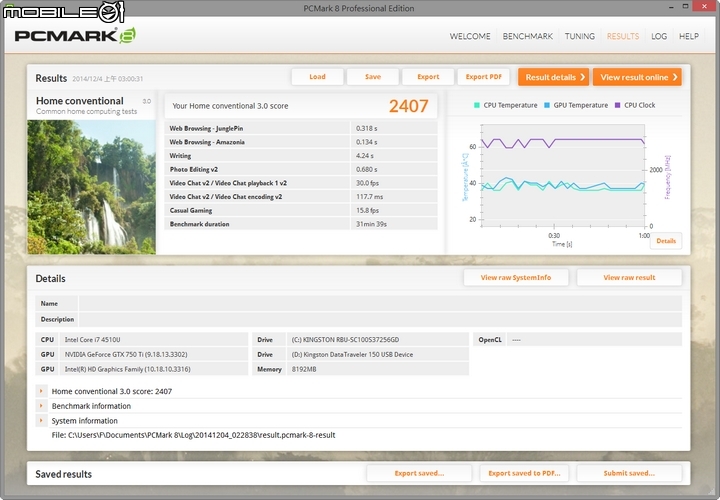Close the PCMark 8 window

pyautogui.click(x=705, y=6)
